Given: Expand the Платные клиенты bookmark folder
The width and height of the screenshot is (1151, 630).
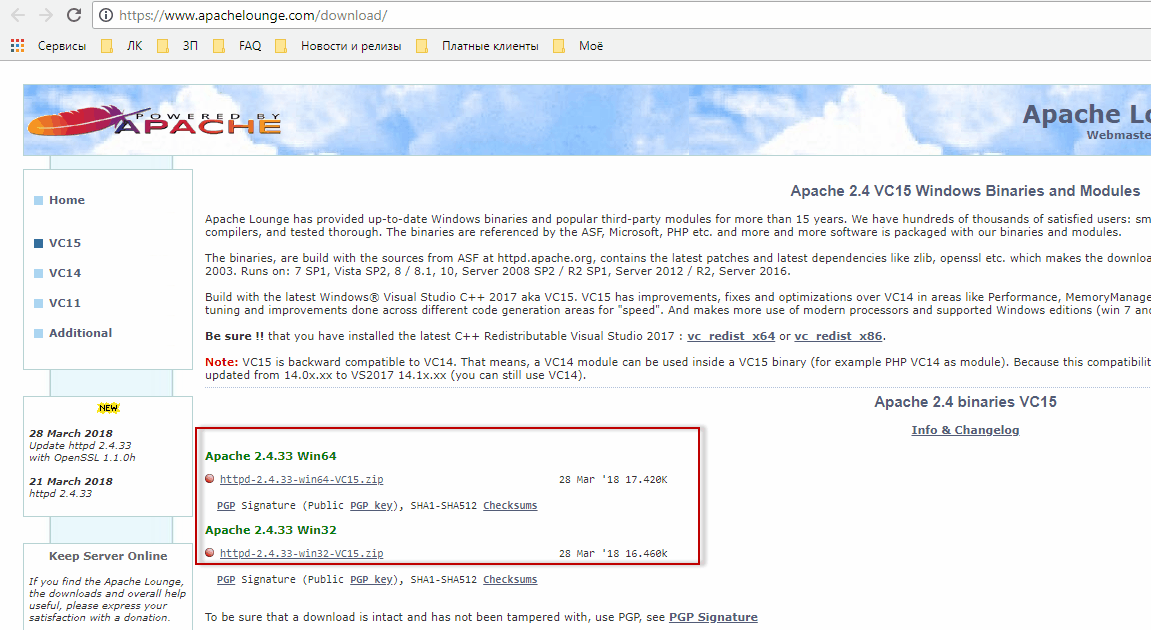Looking at the screenshot, I should click(477, 46).
